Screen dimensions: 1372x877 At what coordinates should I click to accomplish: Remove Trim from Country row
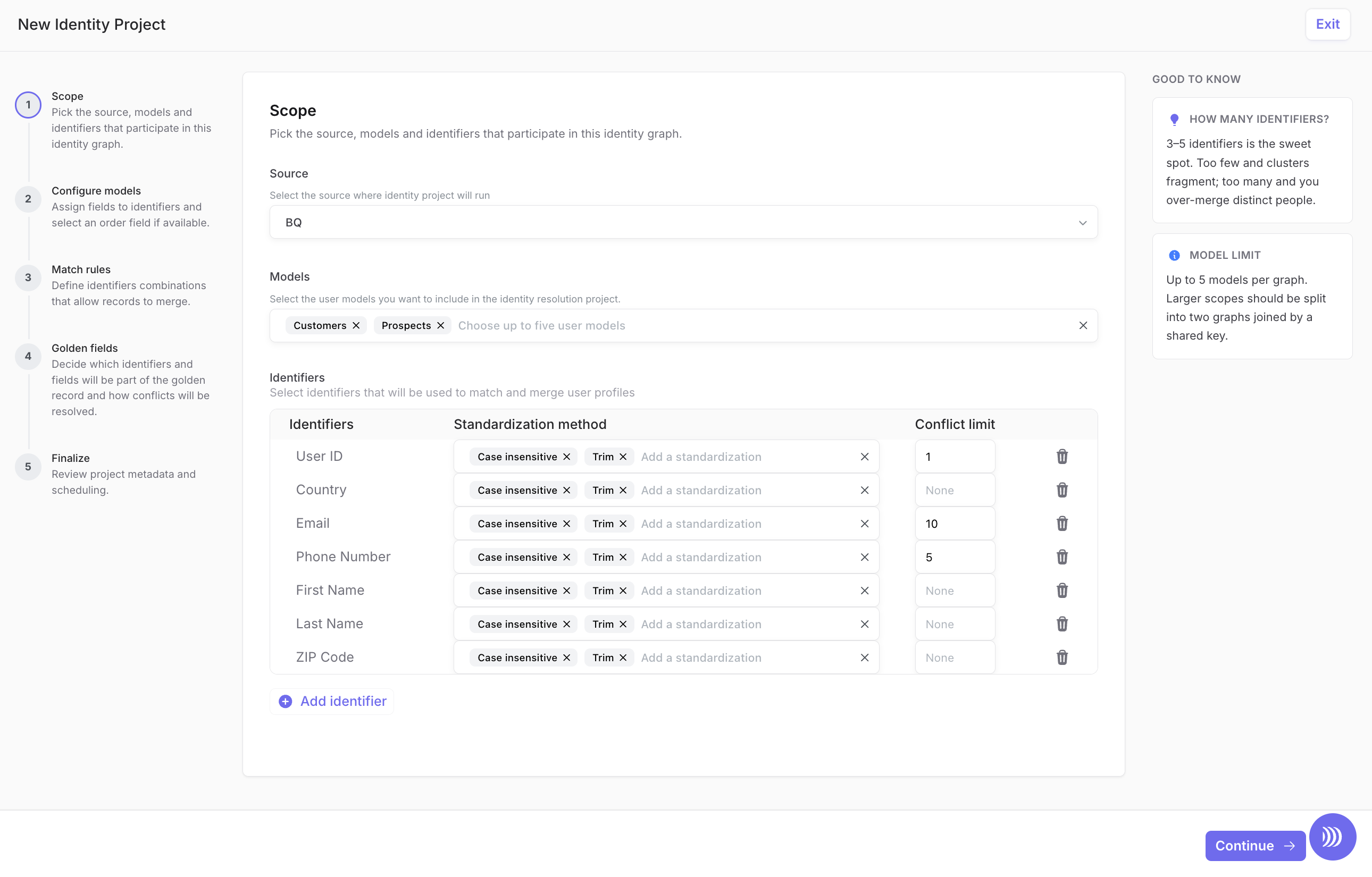(623, 490)
